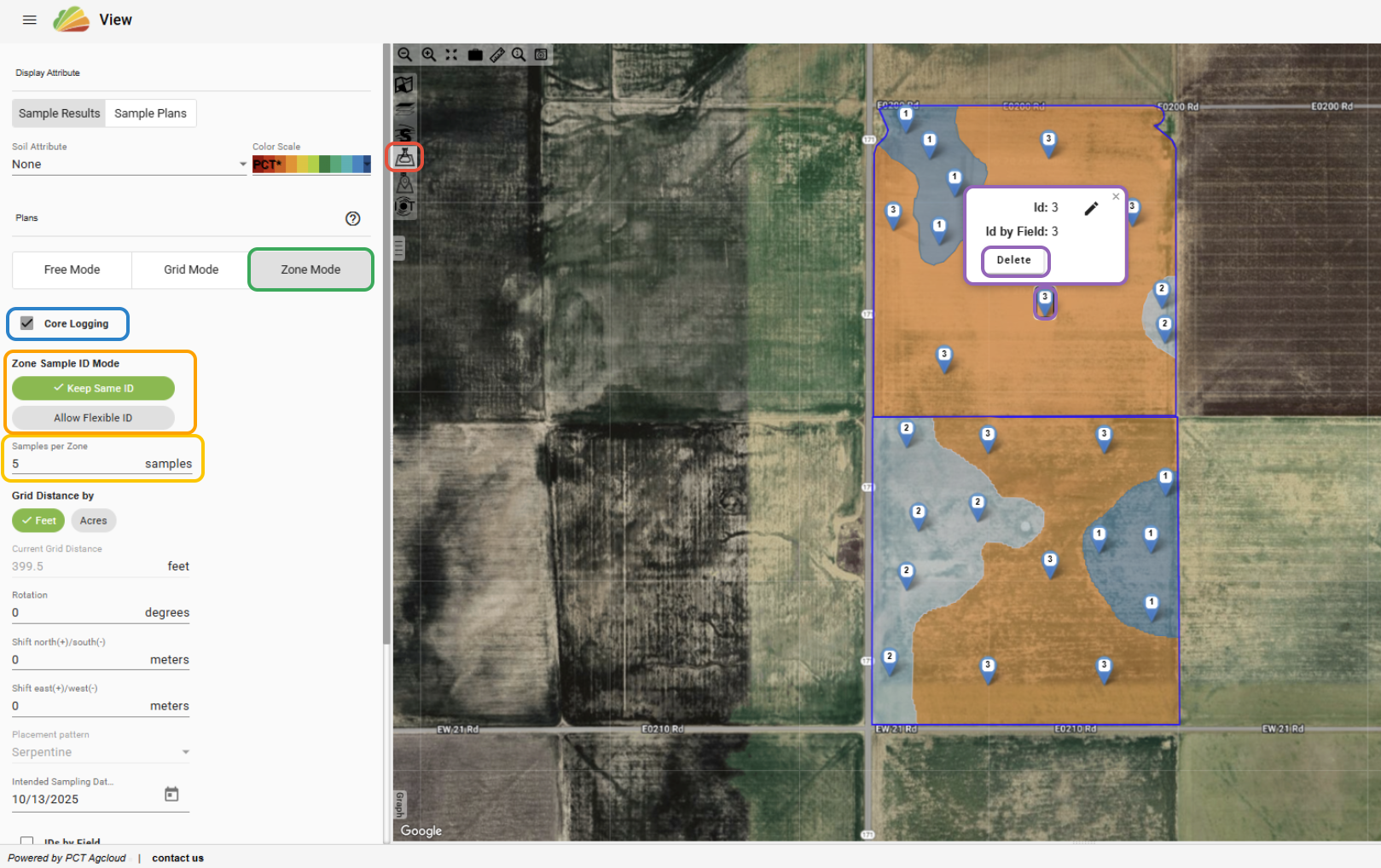Screen dimensions: 1381x868
Task: Click the 'View' page title
Action: 115,20
